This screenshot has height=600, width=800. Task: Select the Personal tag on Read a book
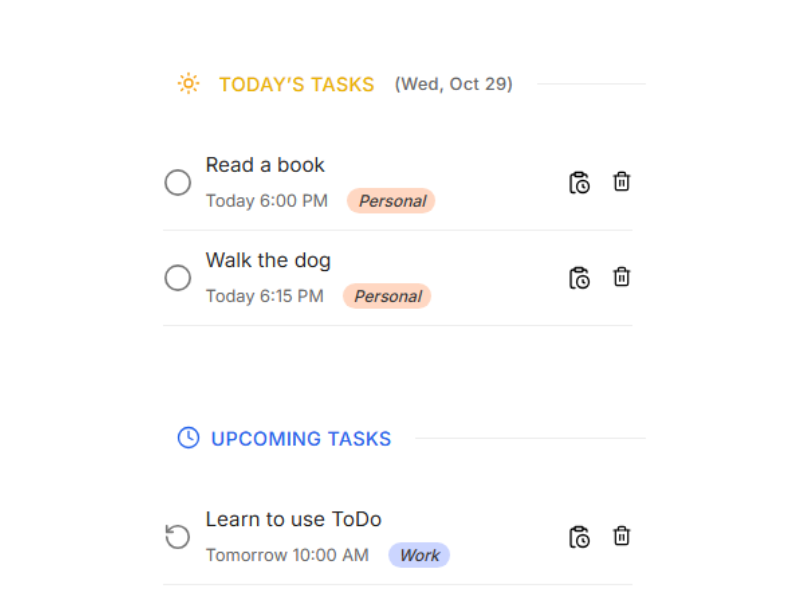391,201
